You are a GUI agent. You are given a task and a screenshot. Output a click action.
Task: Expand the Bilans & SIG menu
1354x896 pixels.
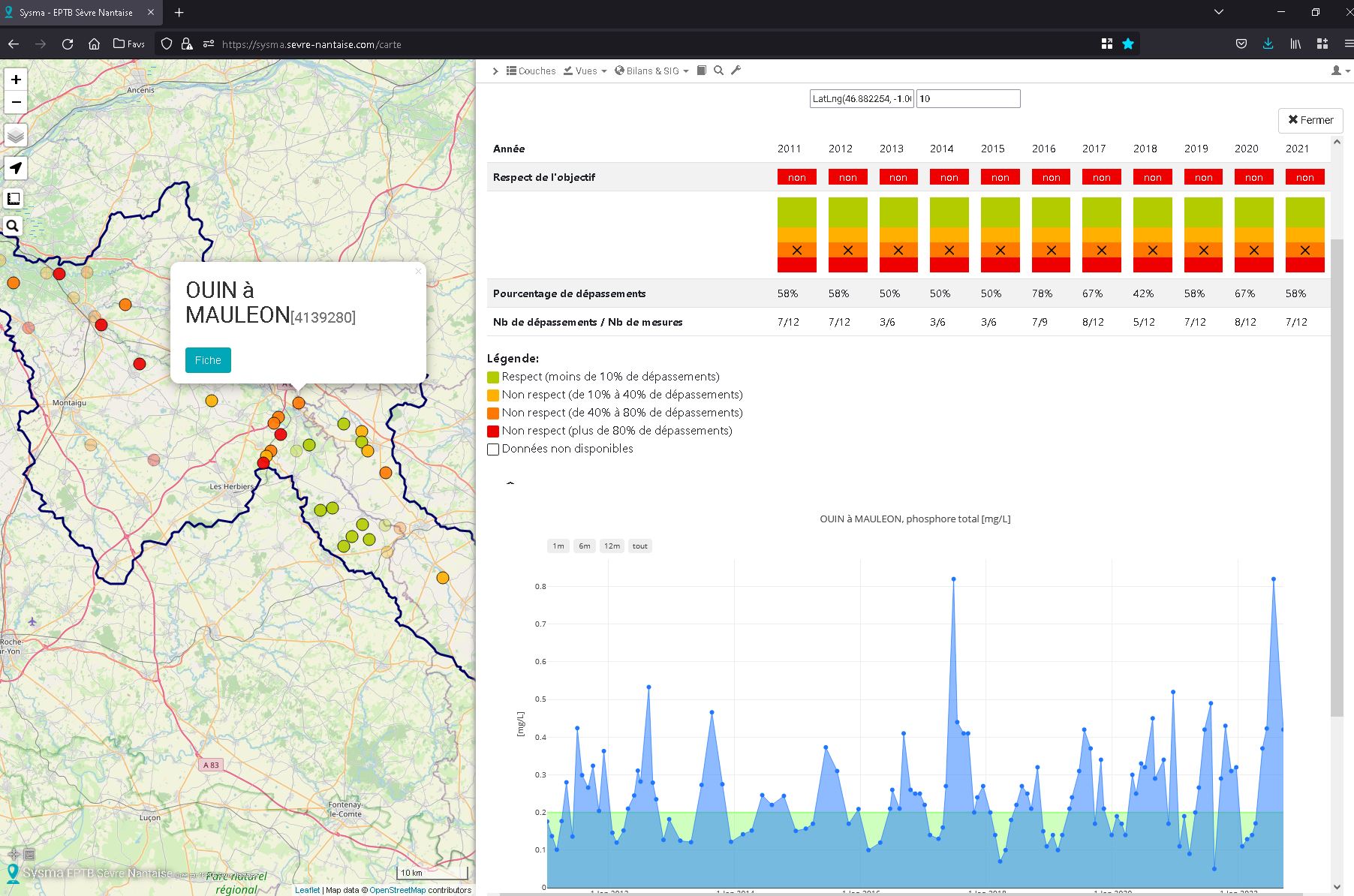651,71
